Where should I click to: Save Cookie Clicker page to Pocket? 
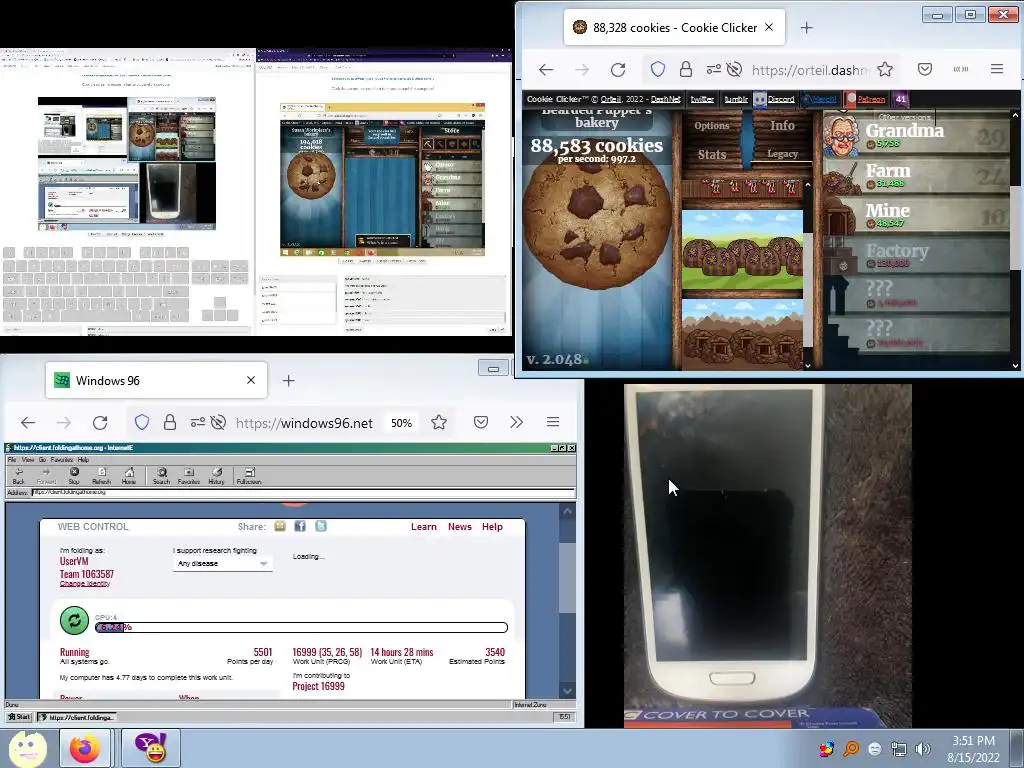[925, 69]
